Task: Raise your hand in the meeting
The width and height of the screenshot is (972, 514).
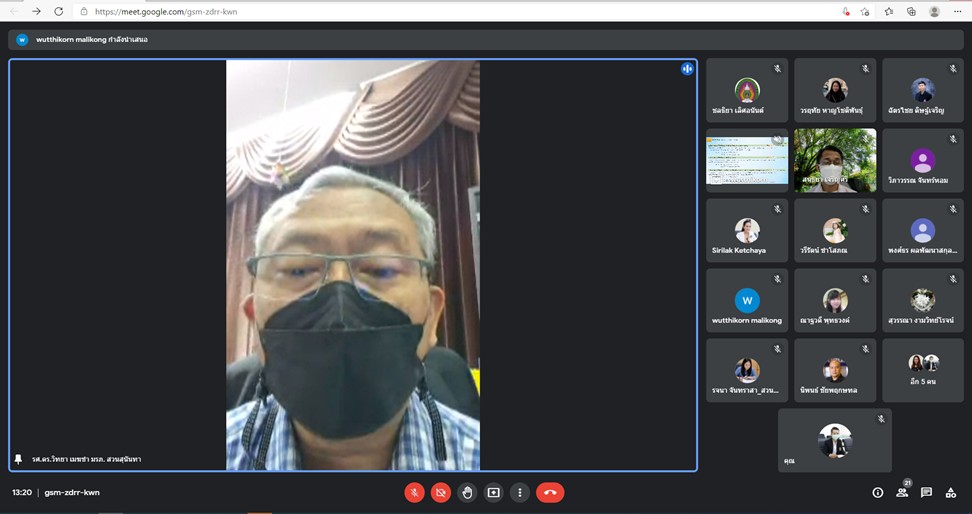Action: 467,492
